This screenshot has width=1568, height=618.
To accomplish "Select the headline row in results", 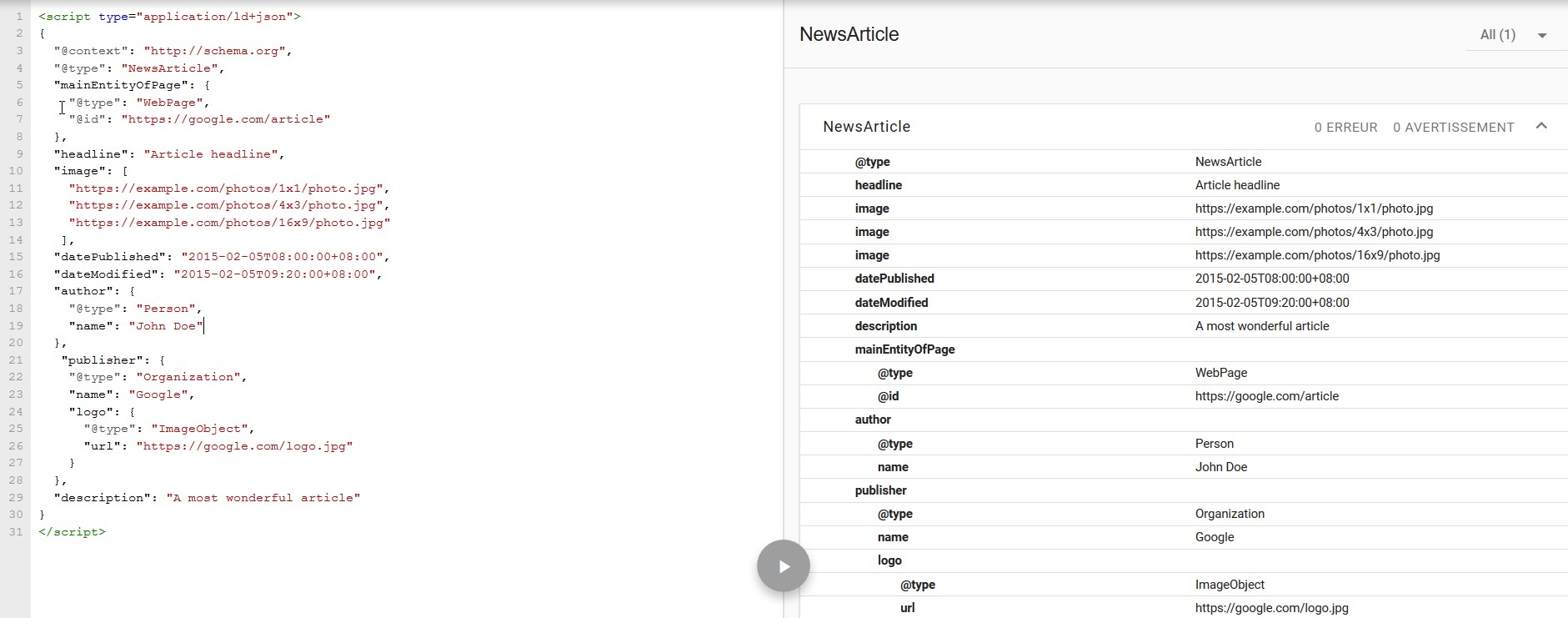I will 878,185.
